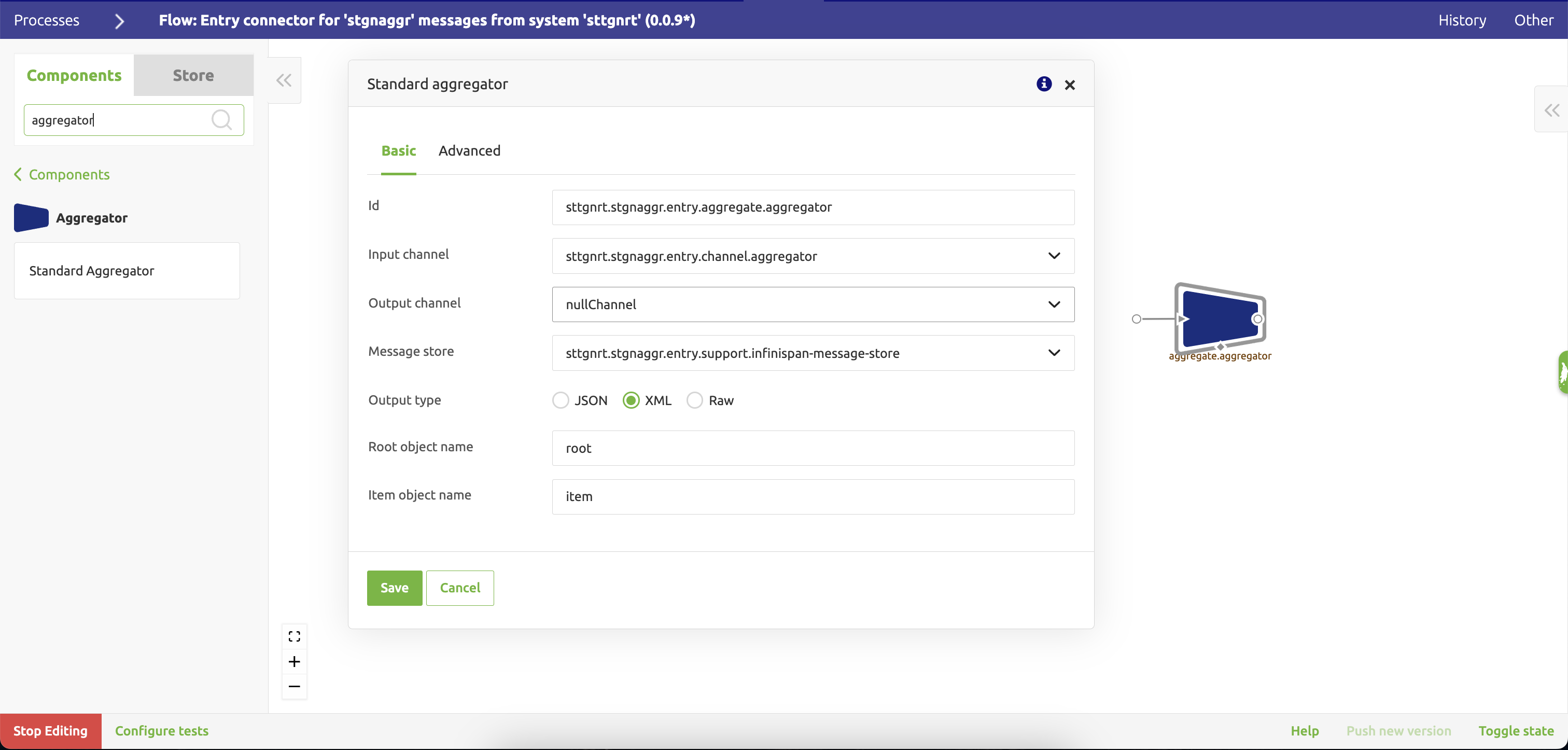This screenshot has height=750, width=1568.
Task: Select the XML output type
Action: (631, 400)
